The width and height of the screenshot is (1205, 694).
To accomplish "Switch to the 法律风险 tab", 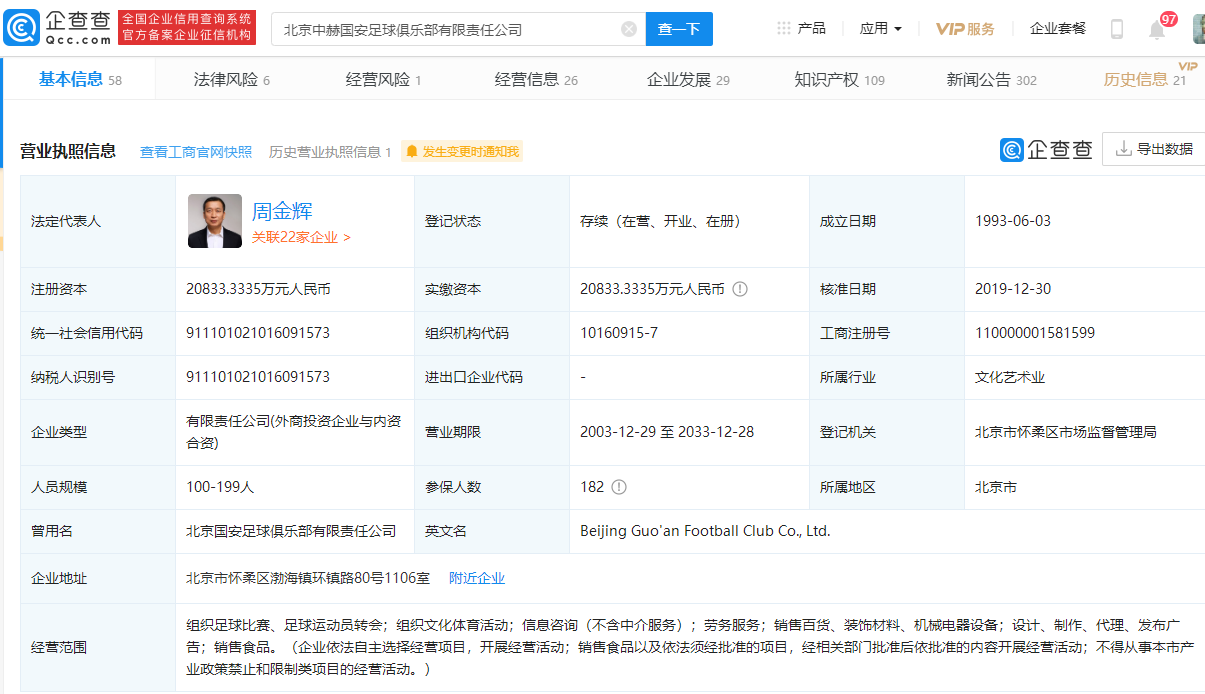I will 231,80.
